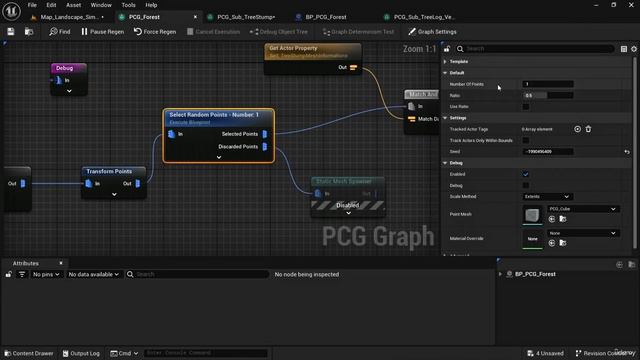Expand Transform Points node chevron
The width and height of the screenshot is (640, 360).
(114, 194)
